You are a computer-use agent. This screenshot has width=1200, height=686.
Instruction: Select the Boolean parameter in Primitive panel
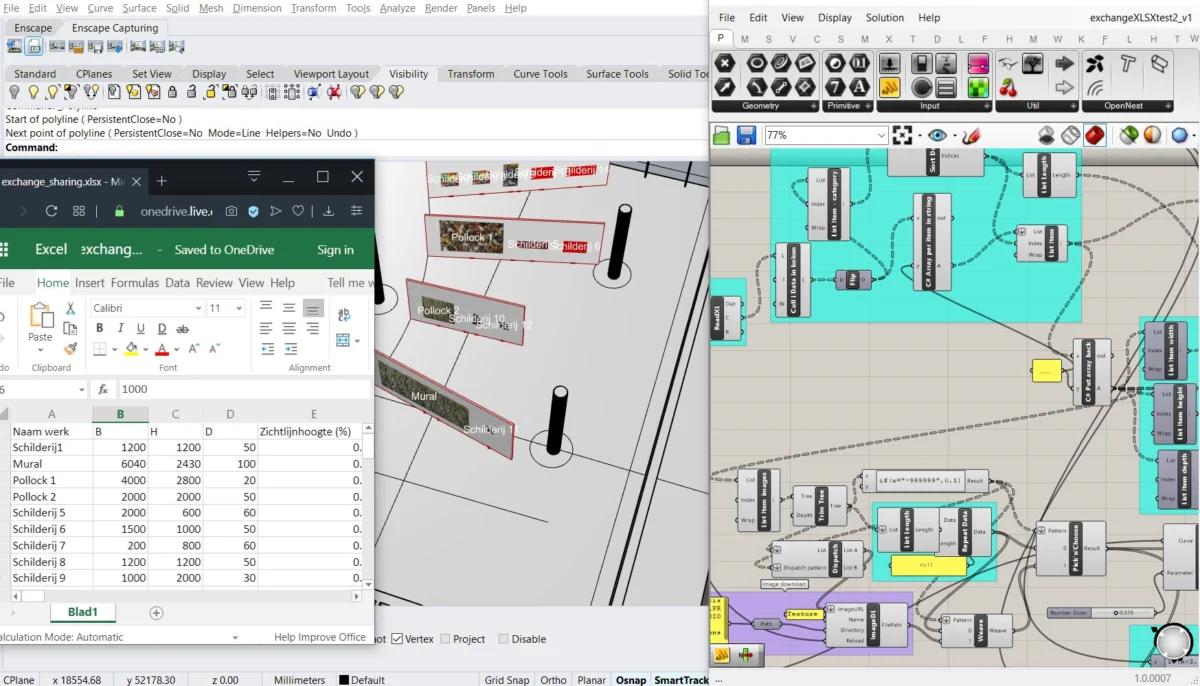point(835,63)
